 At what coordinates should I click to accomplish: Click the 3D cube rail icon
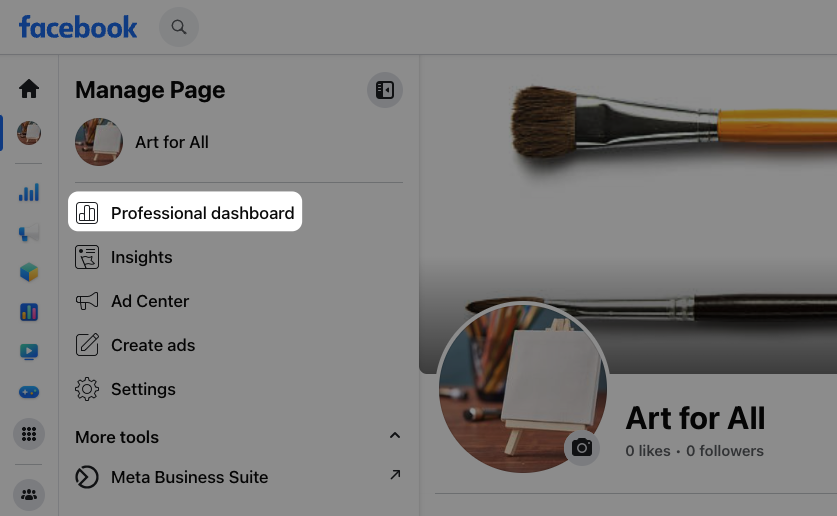pyautogui.click(x=29, y=272)
